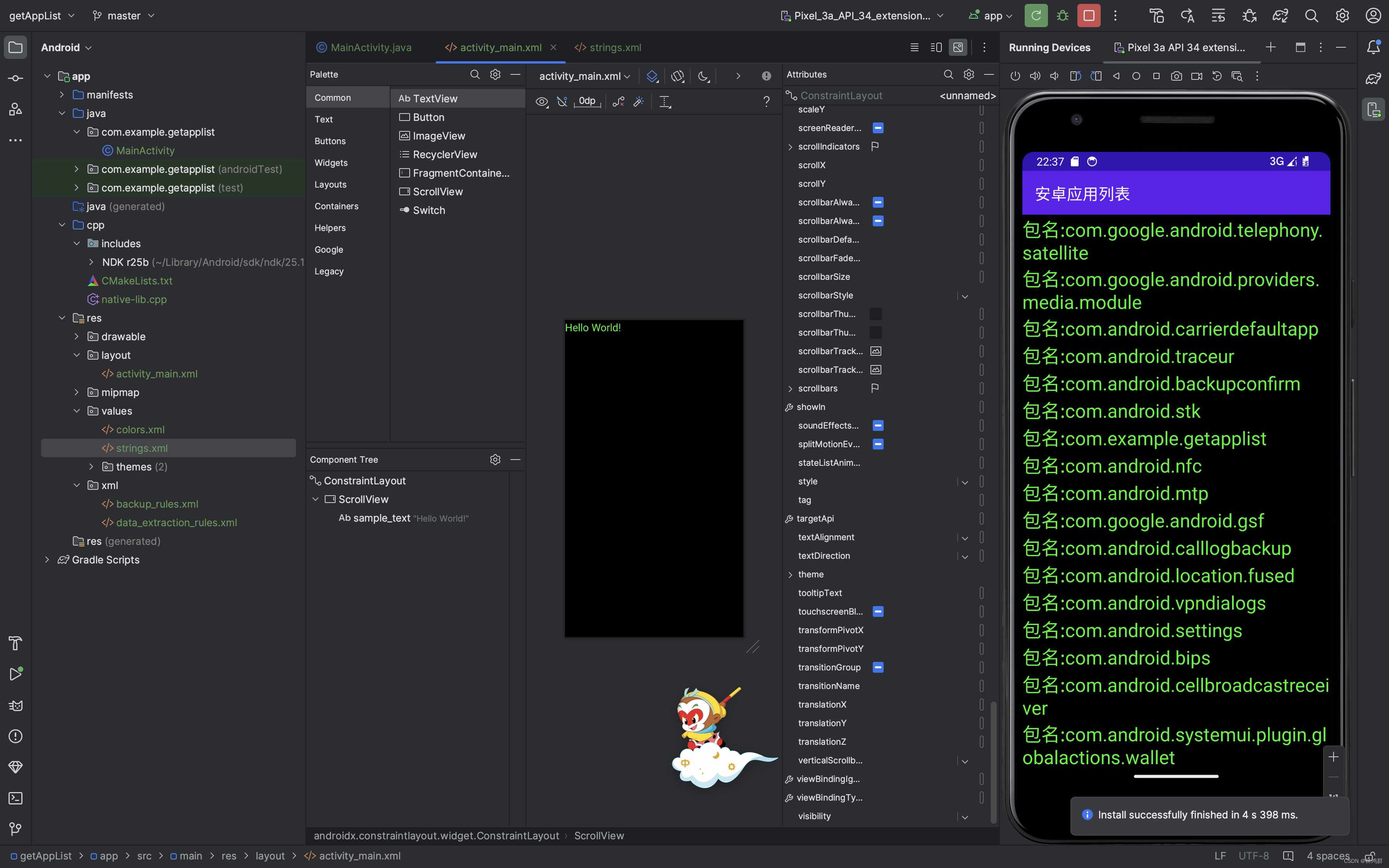Toggle the touchscreenBl attribute checkbox
1389x868 pixels.
(x=877, y=611)
